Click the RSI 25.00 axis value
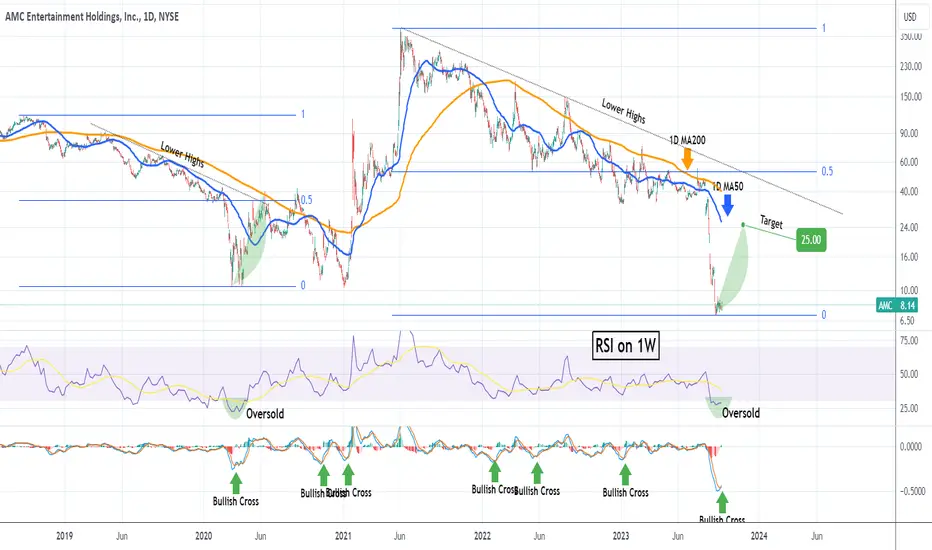 (909, 408)
